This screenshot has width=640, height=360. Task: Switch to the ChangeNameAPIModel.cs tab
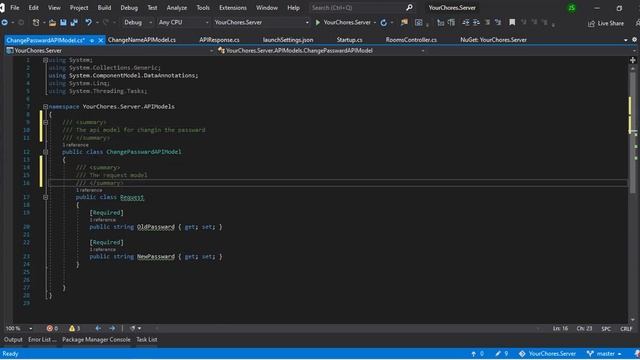pyautogui.click(x=142, y=40)
